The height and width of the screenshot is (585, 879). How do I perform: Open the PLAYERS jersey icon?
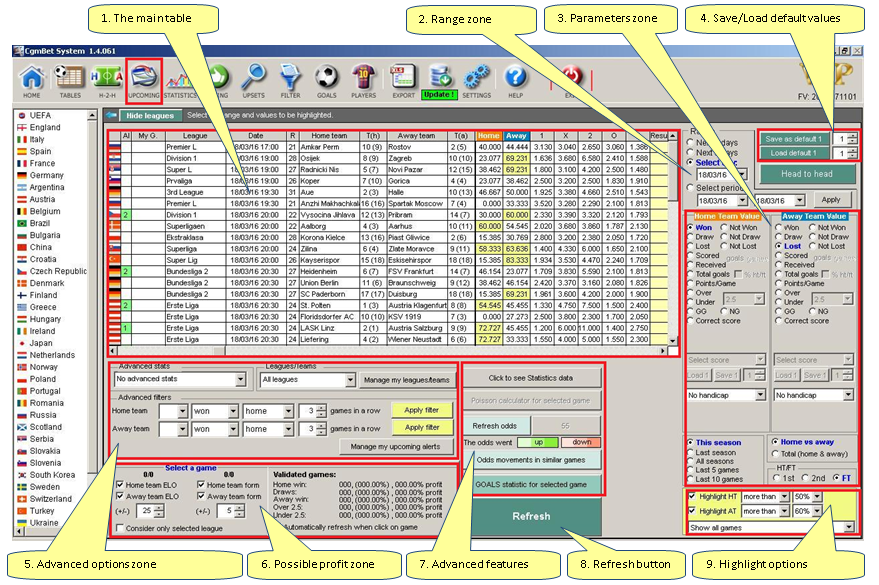point(364,81)
